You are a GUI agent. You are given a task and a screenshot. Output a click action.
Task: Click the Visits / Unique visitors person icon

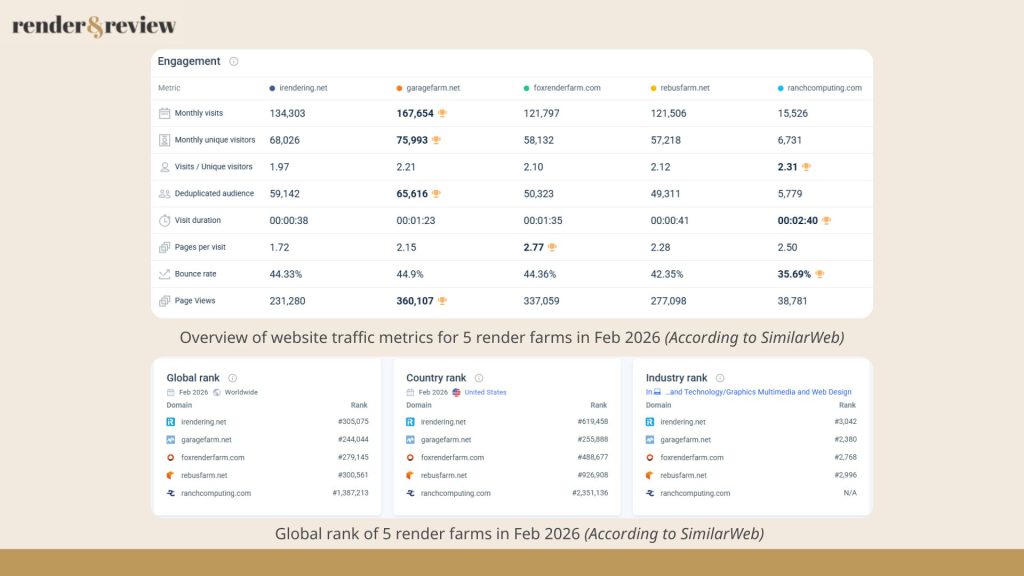coord(165,167)
